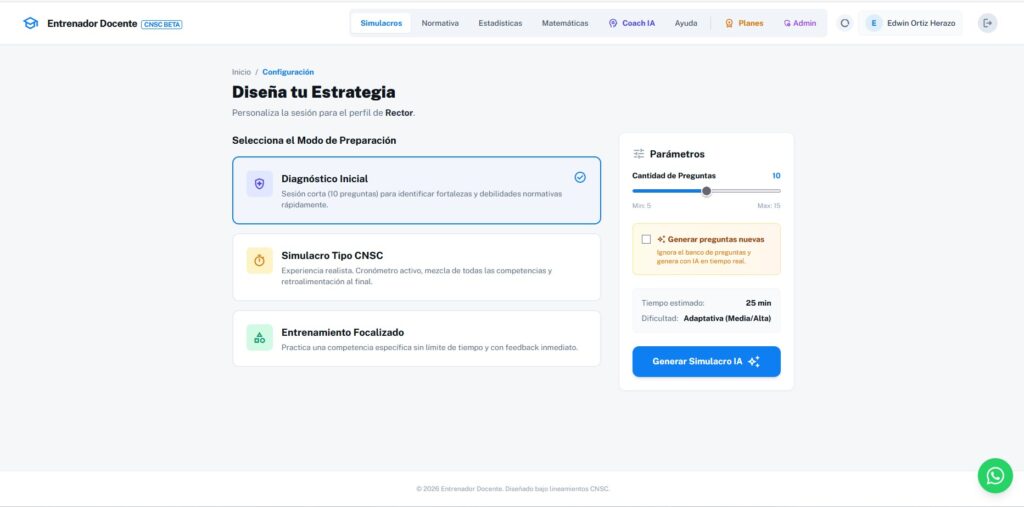The width and height of the screenshot is (1024, 507).
Task: Click the circular theme toggle icon
Action: (844, 23)
